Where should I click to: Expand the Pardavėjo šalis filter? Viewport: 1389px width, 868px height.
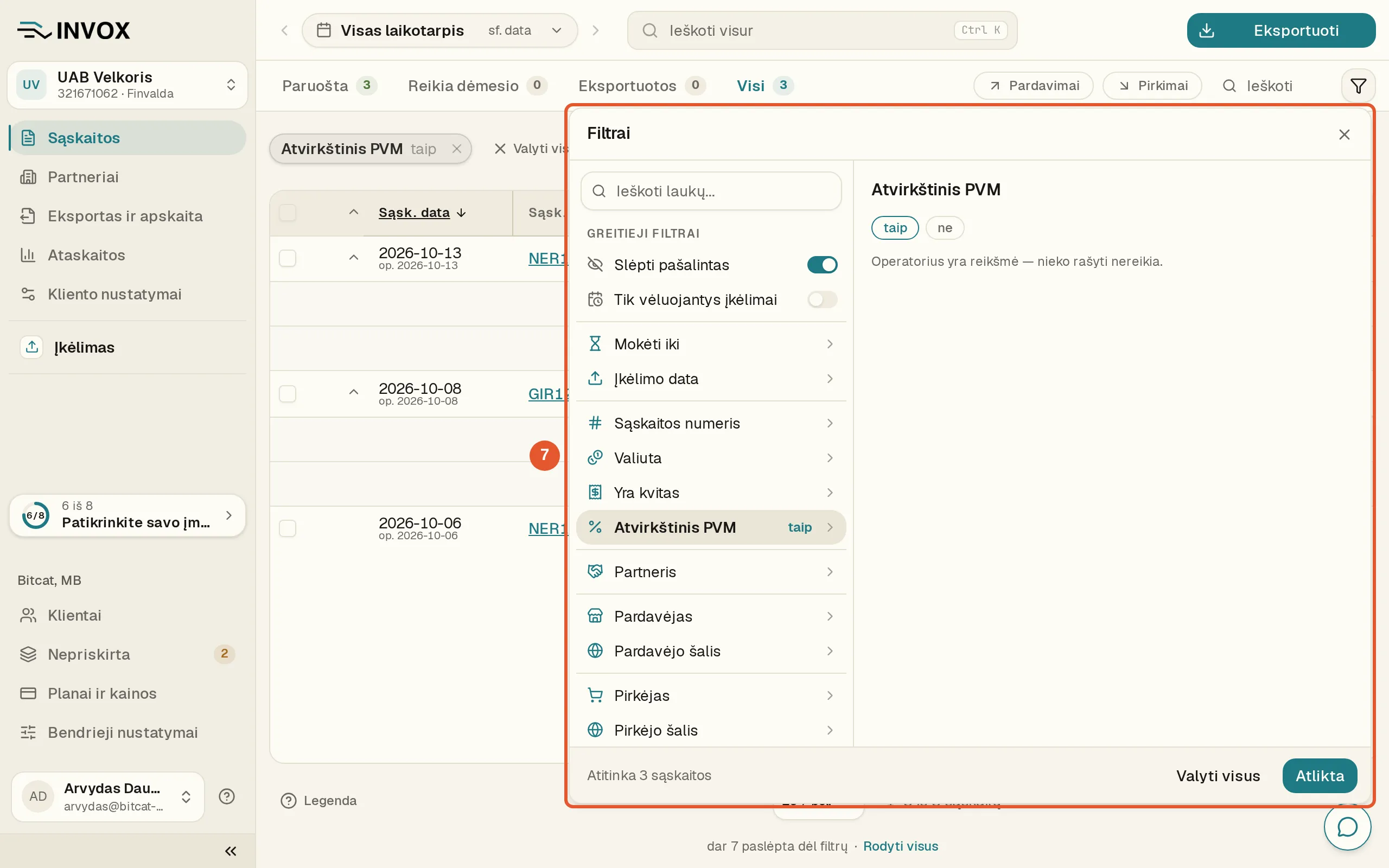tap(711, 651)
